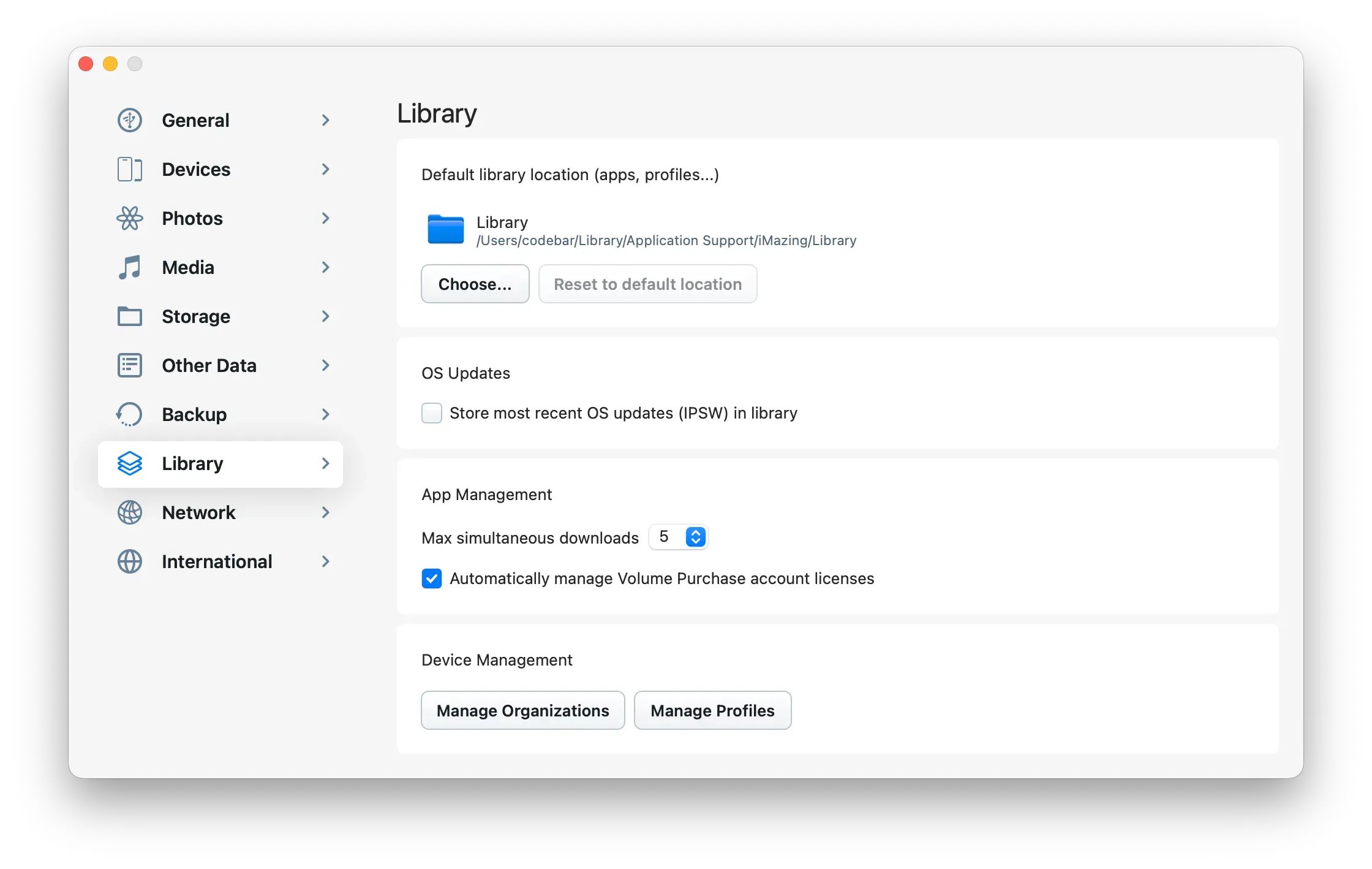Increase max simultaneous downloads with stepper
Image resolution: width=1372 pixels, height=869 pixels.
click(696, 532)
